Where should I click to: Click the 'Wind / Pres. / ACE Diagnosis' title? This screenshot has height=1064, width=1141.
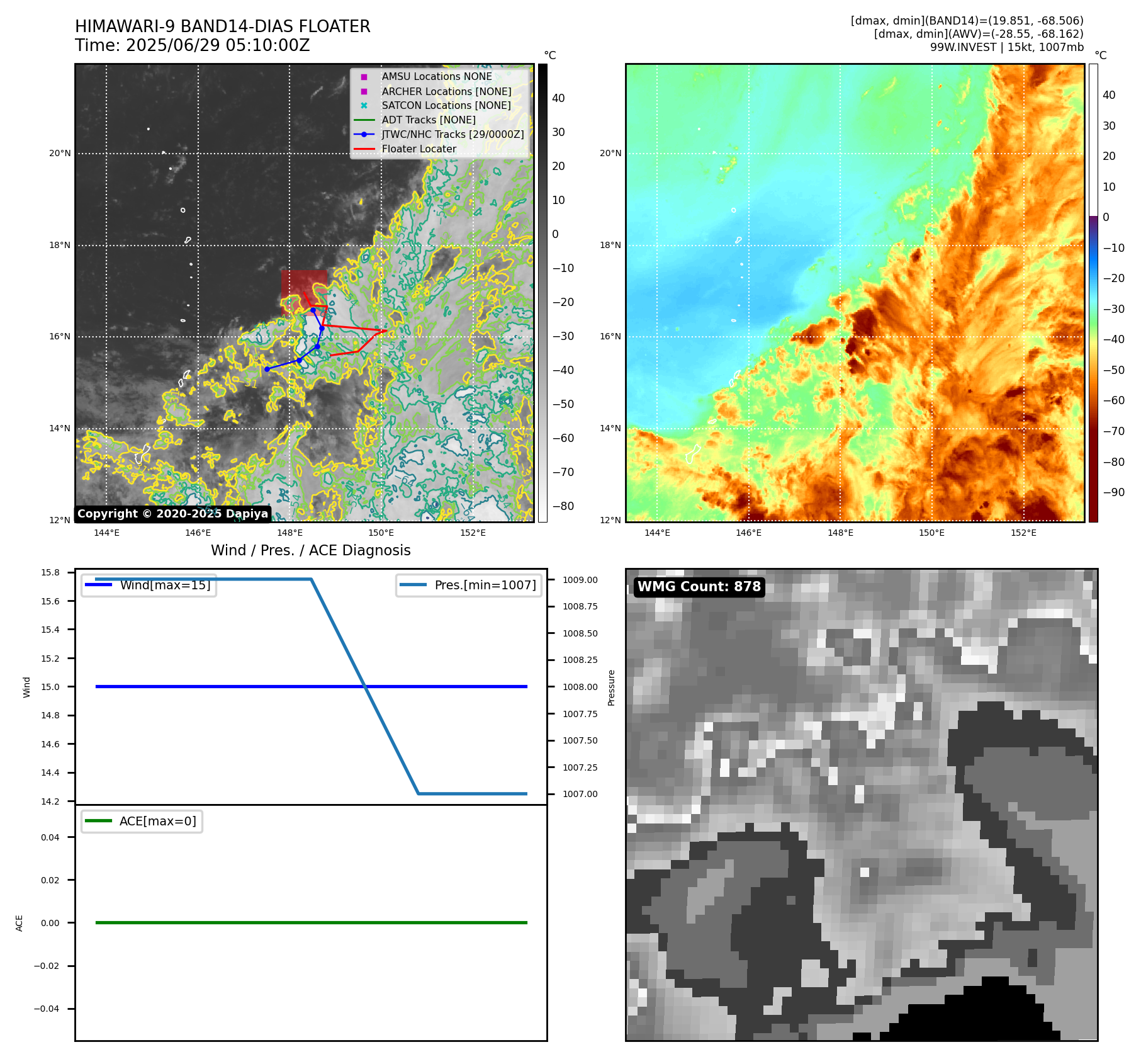point(311,550)
